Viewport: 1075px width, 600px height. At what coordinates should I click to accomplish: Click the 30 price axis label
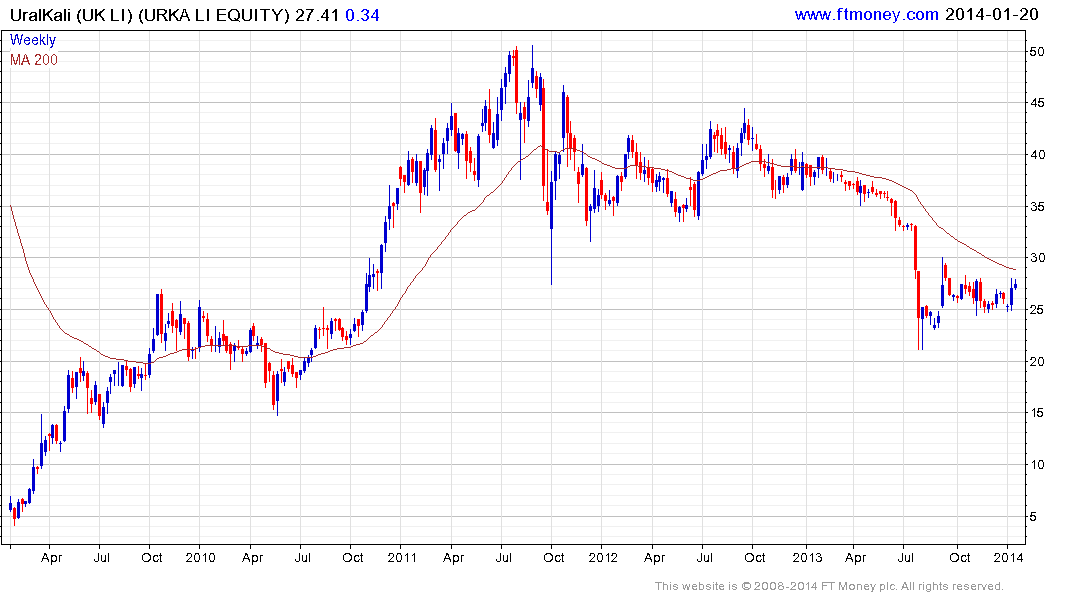point(1037,259)
